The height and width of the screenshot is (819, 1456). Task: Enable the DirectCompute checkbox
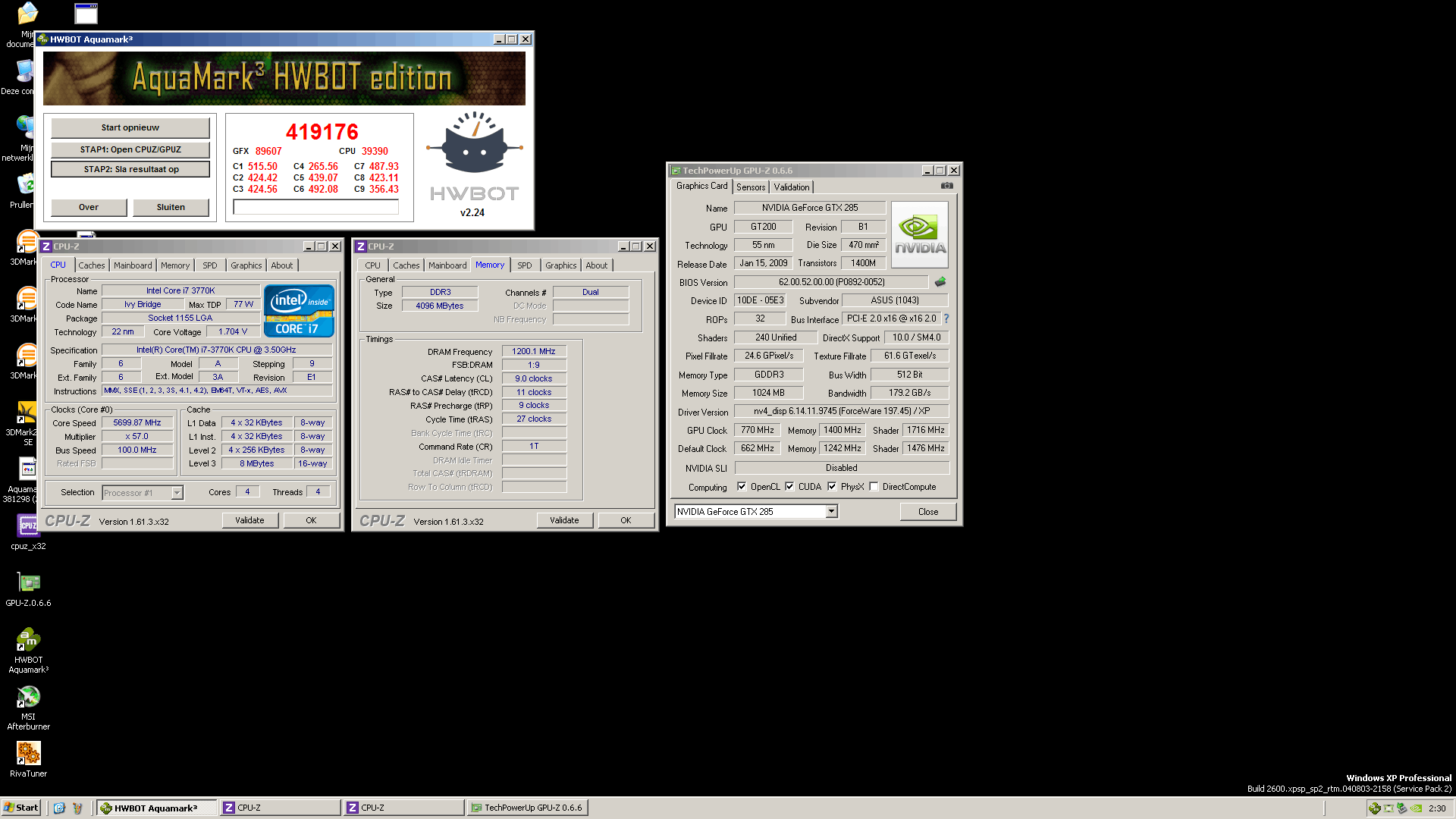pos(874,487)
